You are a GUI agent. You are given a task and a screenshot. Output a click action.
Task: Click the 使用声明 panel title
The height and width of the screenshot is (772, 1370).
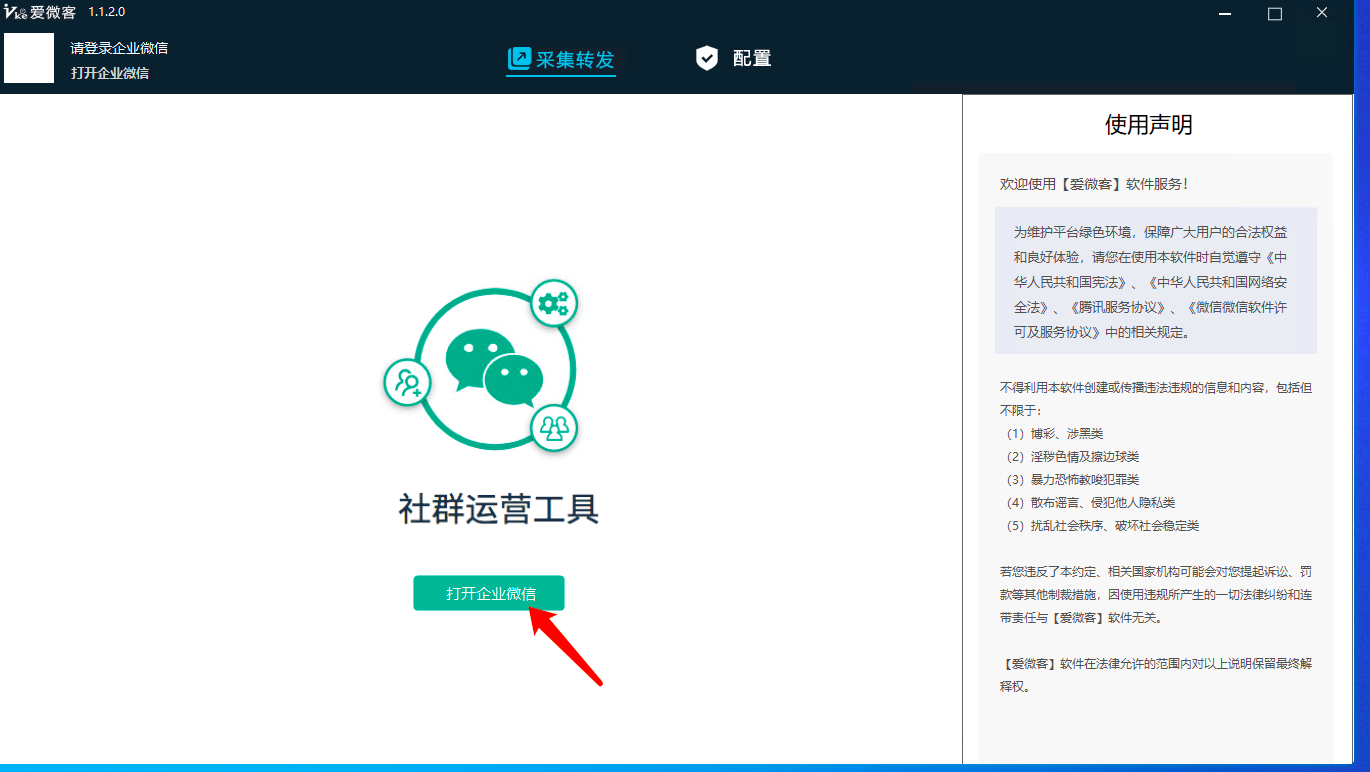click(x=1149, y=124)
